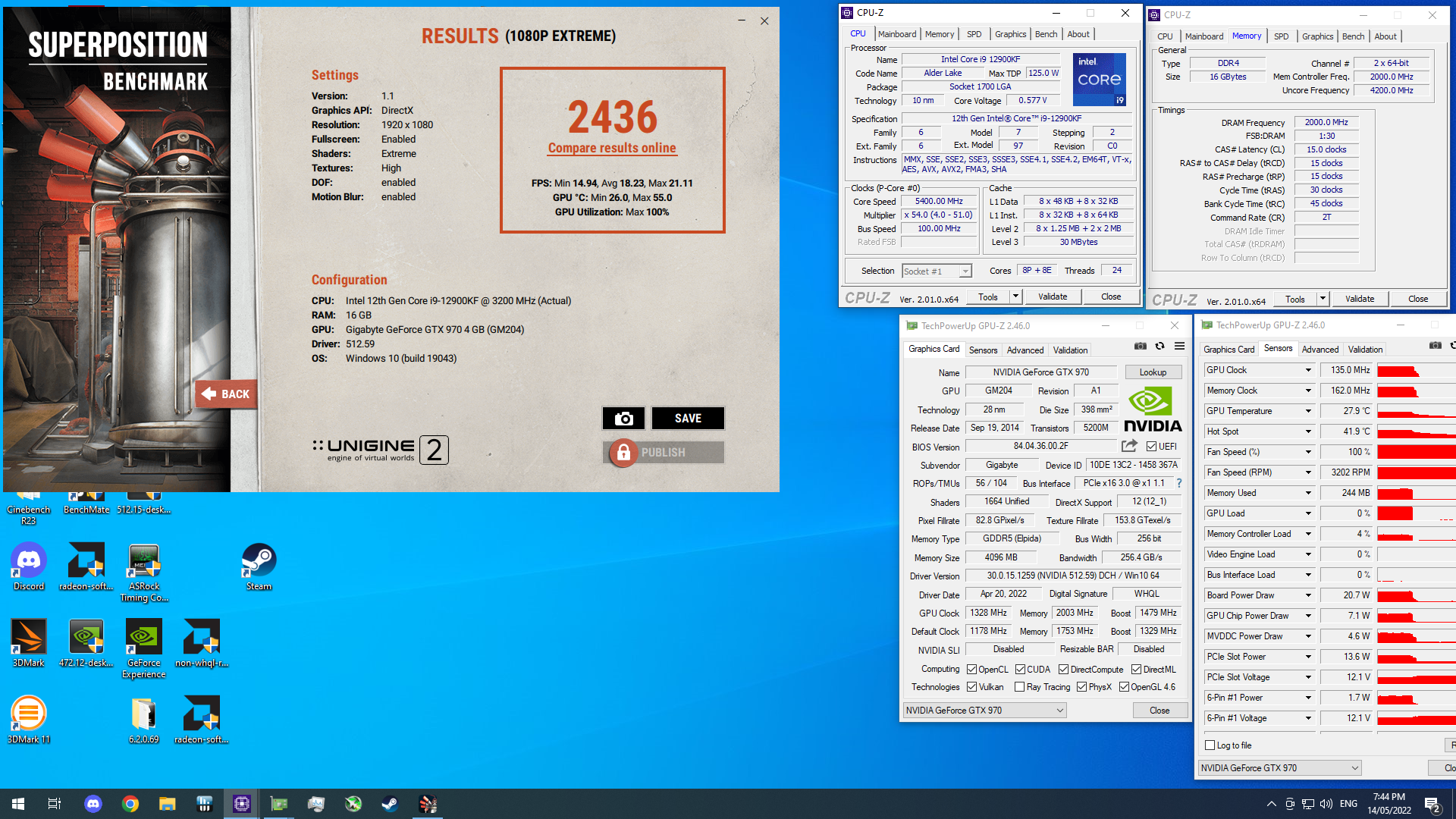1456x819 pixels.
Task: Click the BACK button in Superposition
Action: (x=226, y=394)
